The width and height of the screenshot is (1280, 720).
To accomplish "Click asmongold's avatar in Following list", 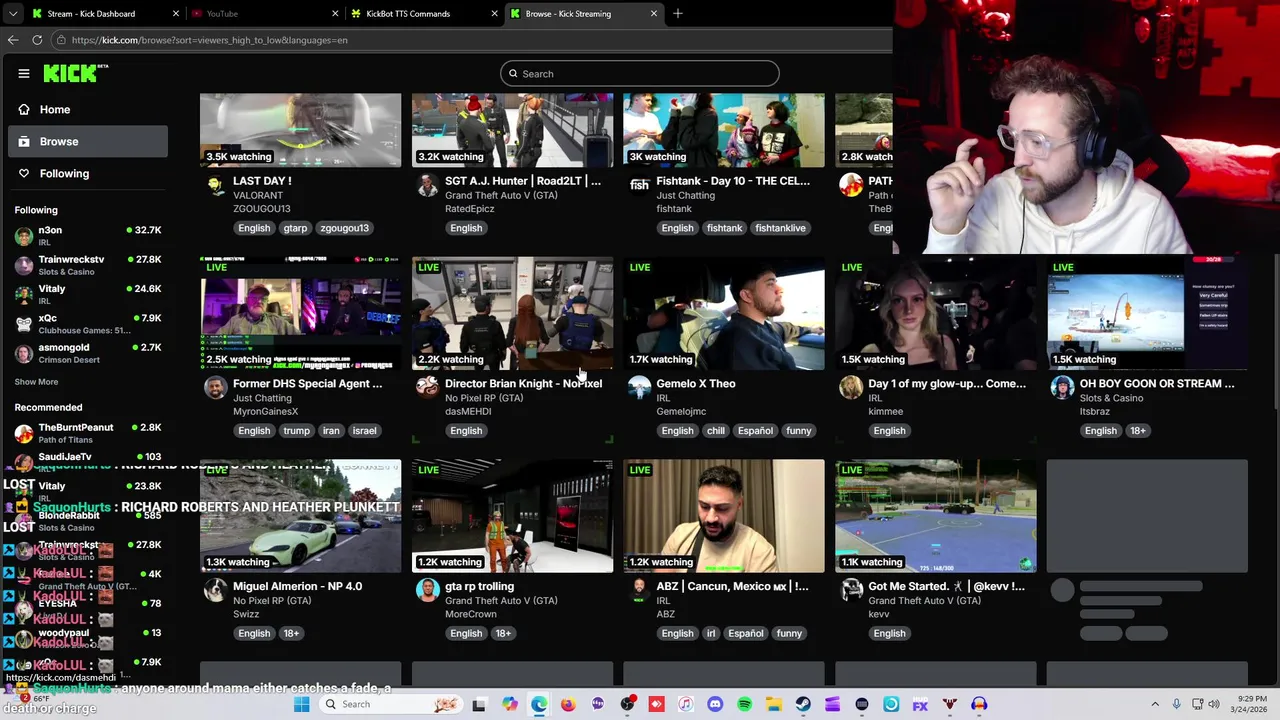I will click(x=24, y=353).
